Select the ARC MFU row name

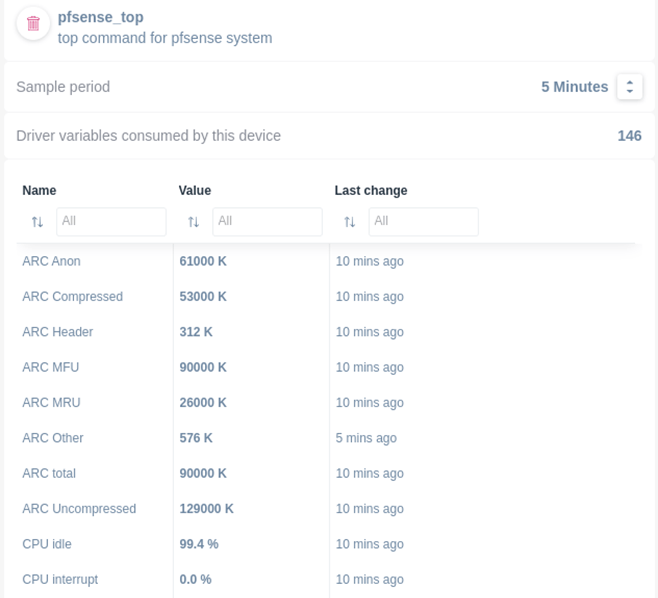coord(51,367)
